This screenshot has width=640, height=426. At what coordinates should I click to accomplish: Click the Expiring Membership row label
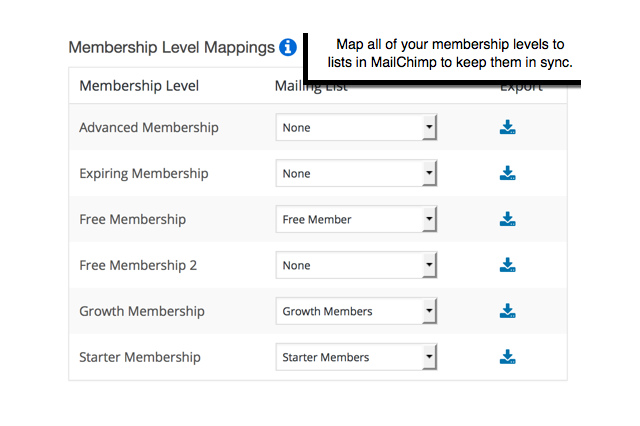143,174
